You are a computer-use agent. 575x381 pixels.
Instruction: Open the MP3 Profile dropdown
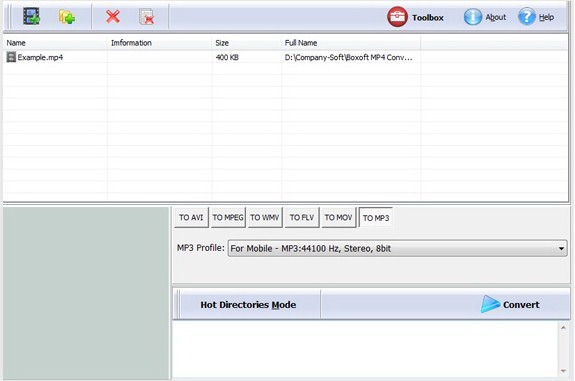(398, 249)
